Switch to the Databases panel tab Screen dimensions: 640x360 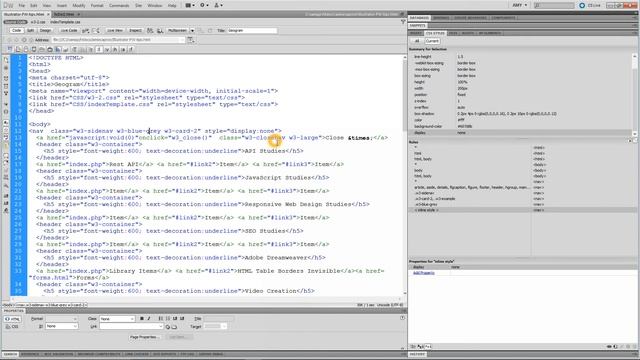point(419,18)
